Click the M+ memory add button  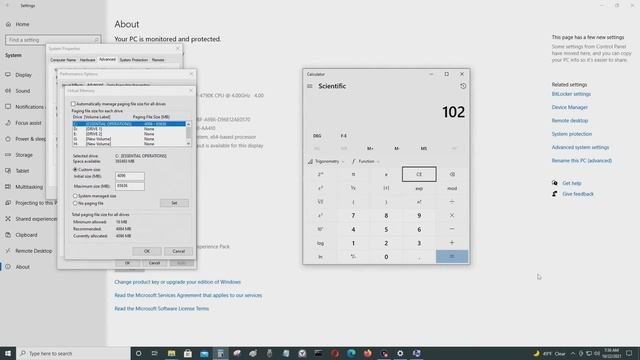[370, 148]
